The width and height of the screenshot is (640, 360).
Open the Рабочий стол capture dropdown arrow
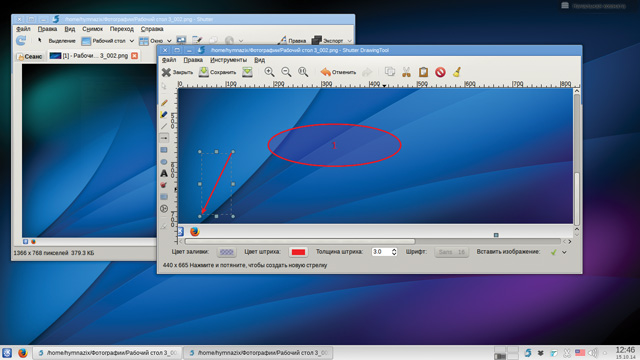tap(132, 41)
